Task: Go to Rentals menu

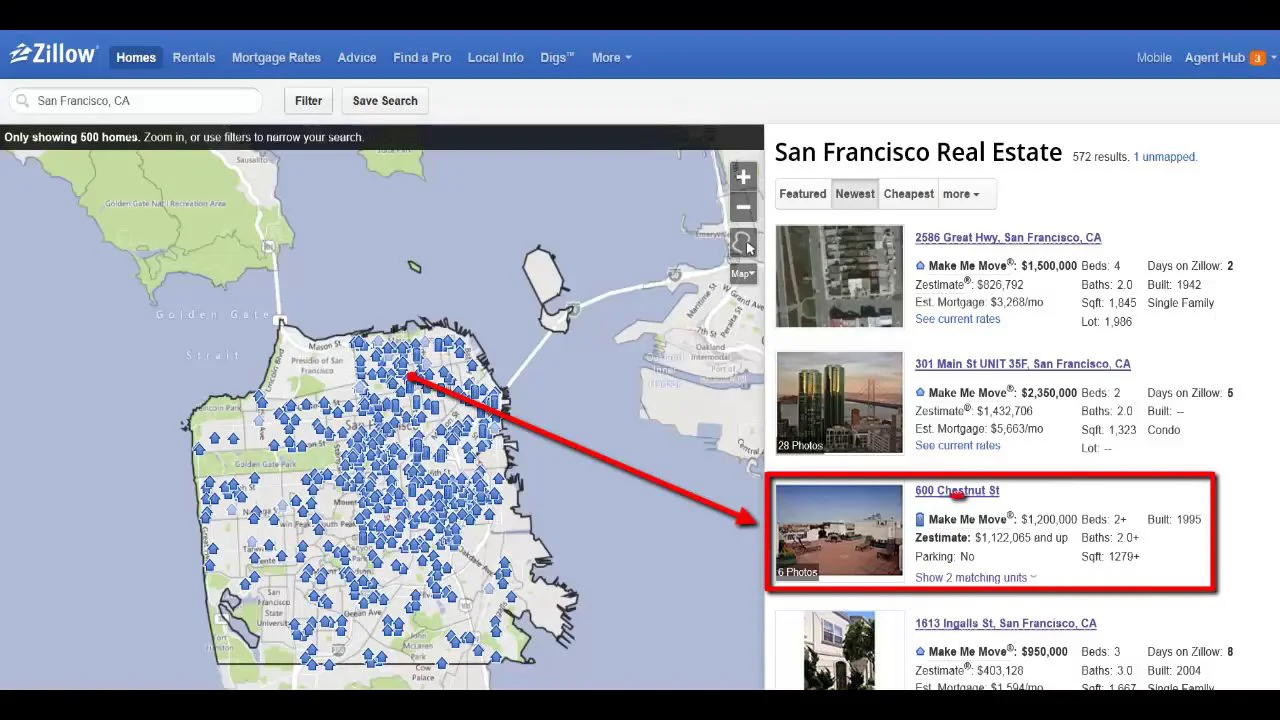Action: 194,58
